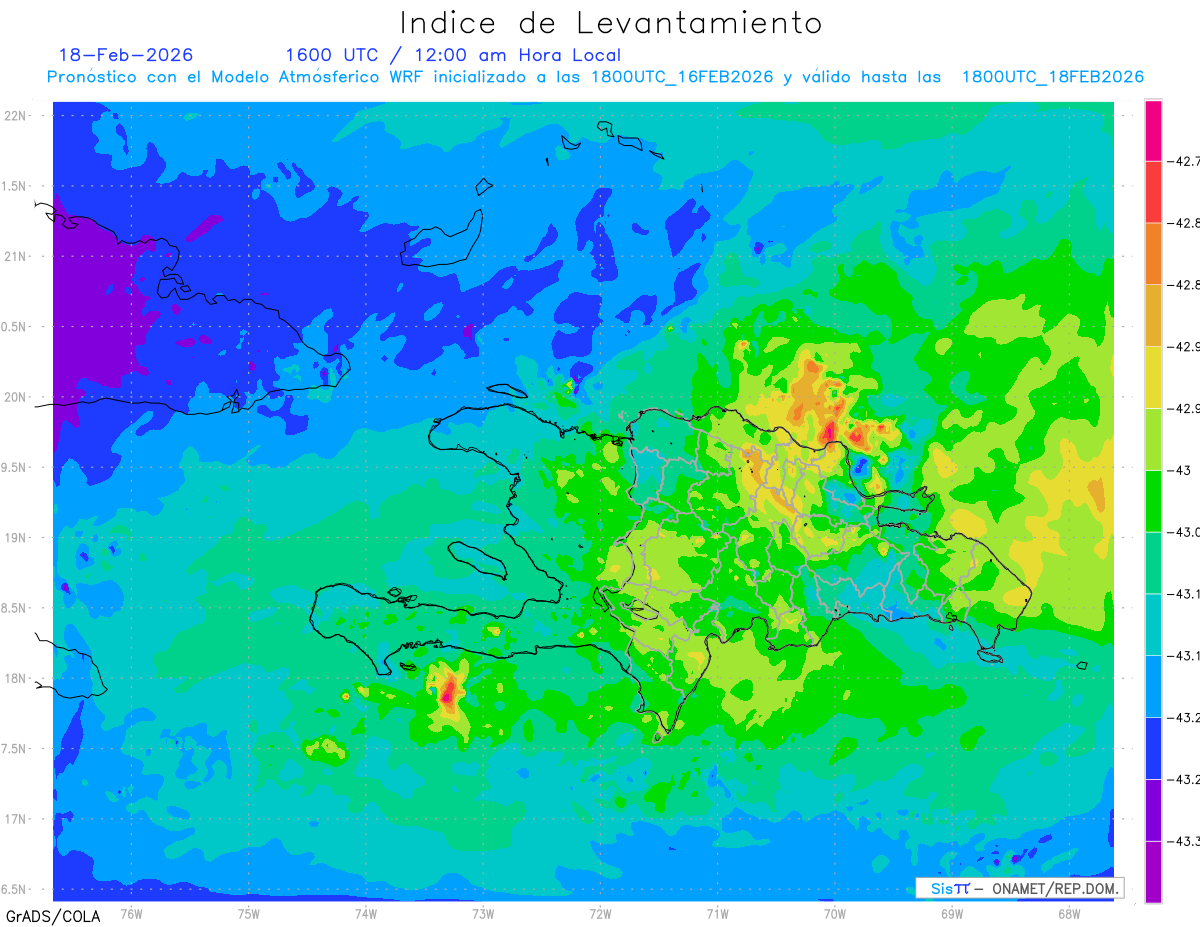This screenshot has height=927, width=1200.
Task: Click the "18N" latitude label
Action: pos(15,679)
